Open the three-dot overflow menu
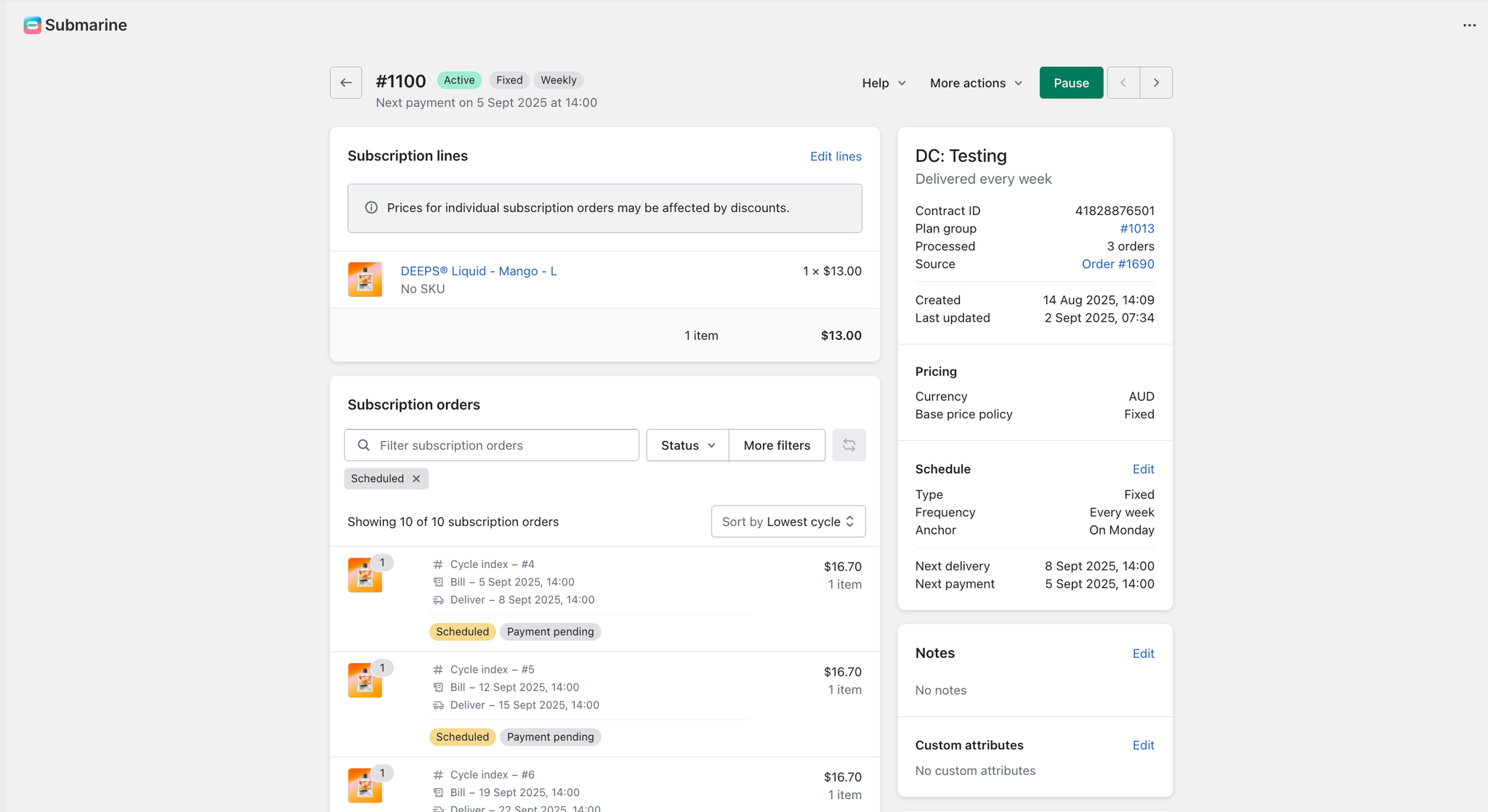This screenshot has width=1488, height=812. click(1469, 25)
